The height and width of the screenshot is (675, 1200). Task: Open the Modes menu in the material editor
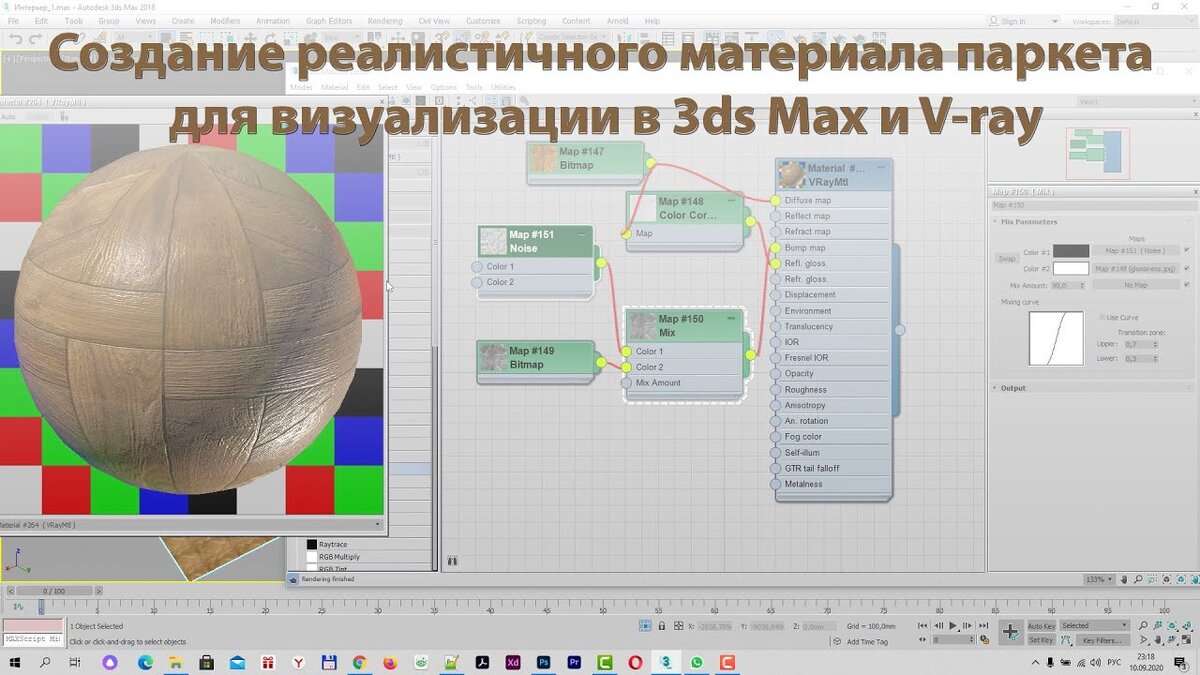click(301, 87)
